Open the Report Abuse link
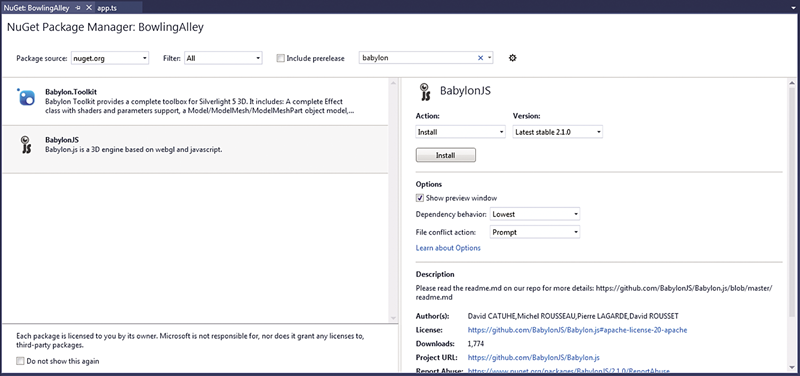This screenshot has width=800, height=376. (x=568, y=371)
